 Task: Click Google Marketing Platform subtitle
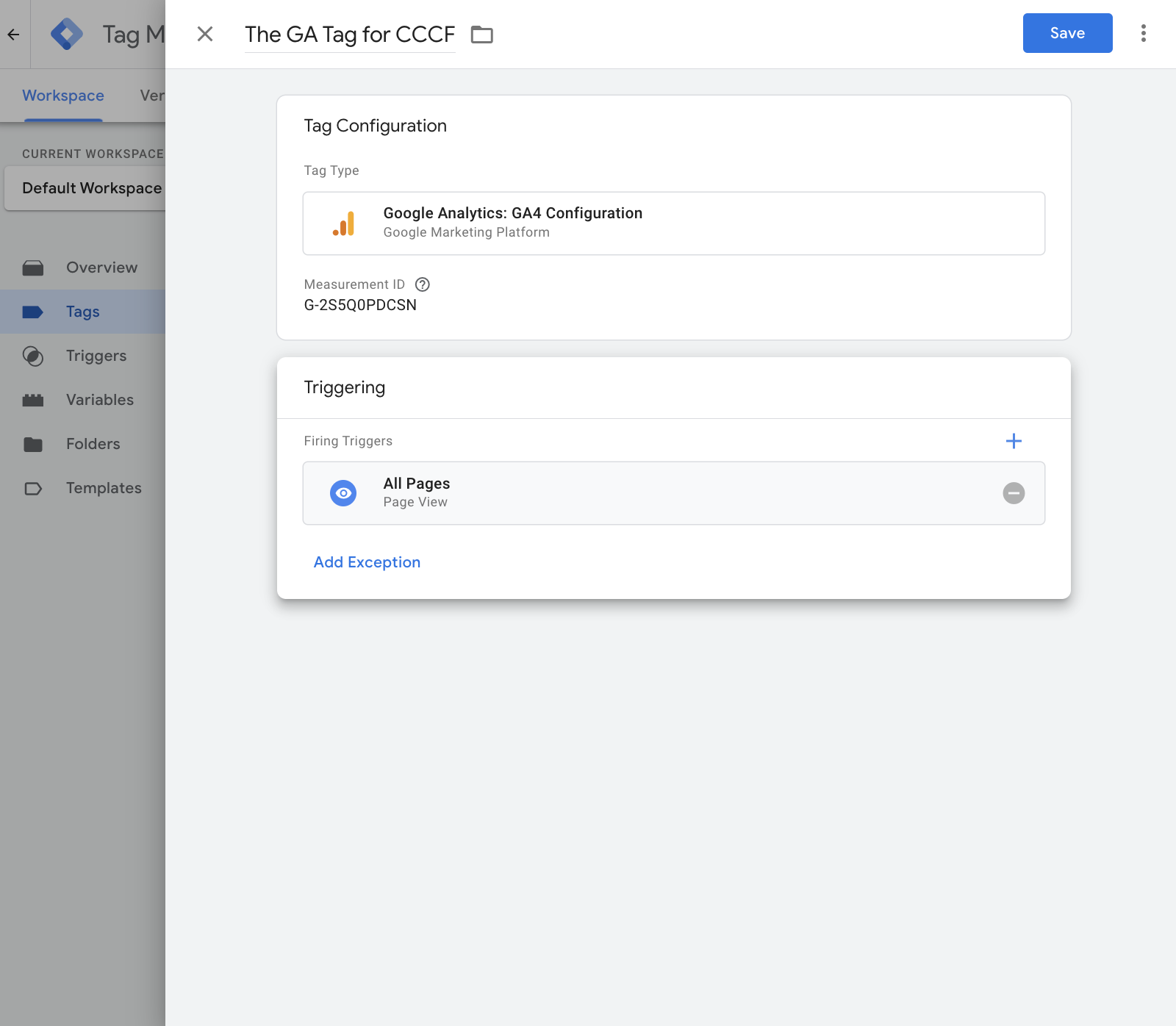[x=467, y=232]
